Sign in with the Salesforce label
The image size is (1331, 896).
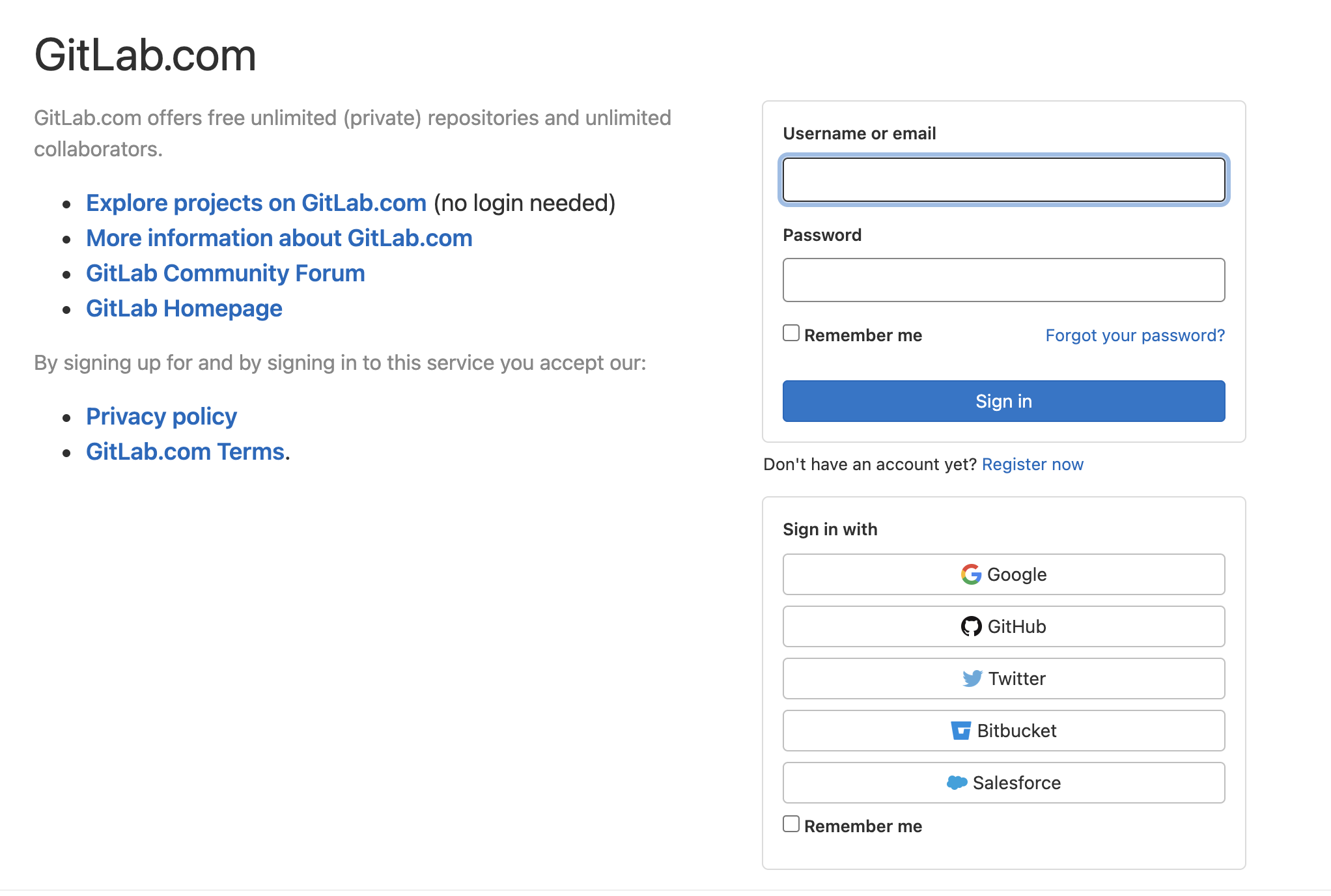1016,783
